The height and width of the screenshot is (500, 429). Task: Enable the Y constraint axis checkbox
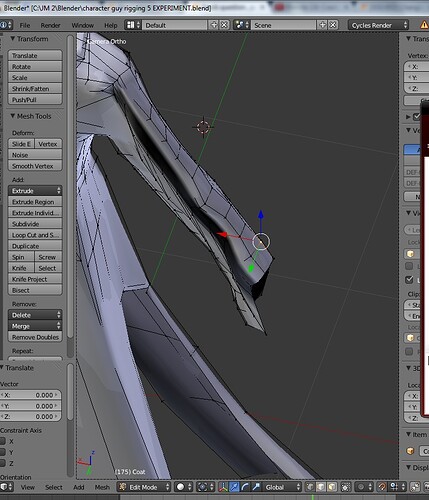coord(3,452)
